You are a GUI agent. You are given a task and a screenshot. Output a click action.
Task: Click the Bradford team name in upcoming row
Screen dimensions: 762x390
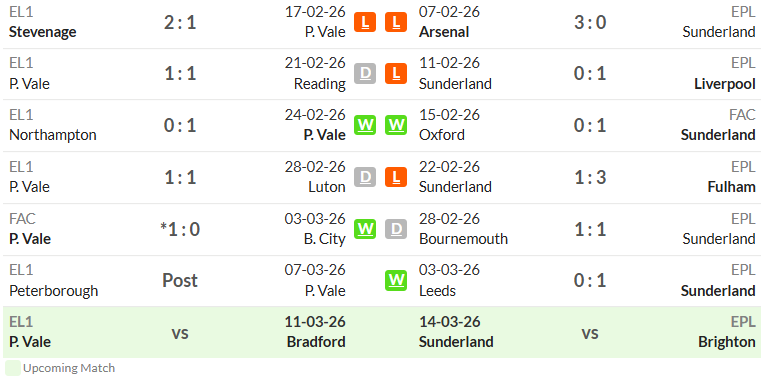click(316, 342)
